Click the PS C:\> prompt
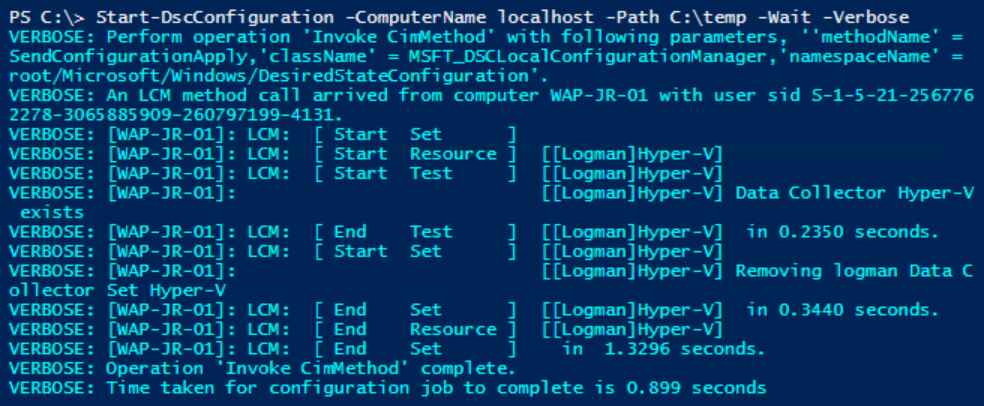Image resolution: width=984 pixels, height=406 pixels. click(38, 18)
